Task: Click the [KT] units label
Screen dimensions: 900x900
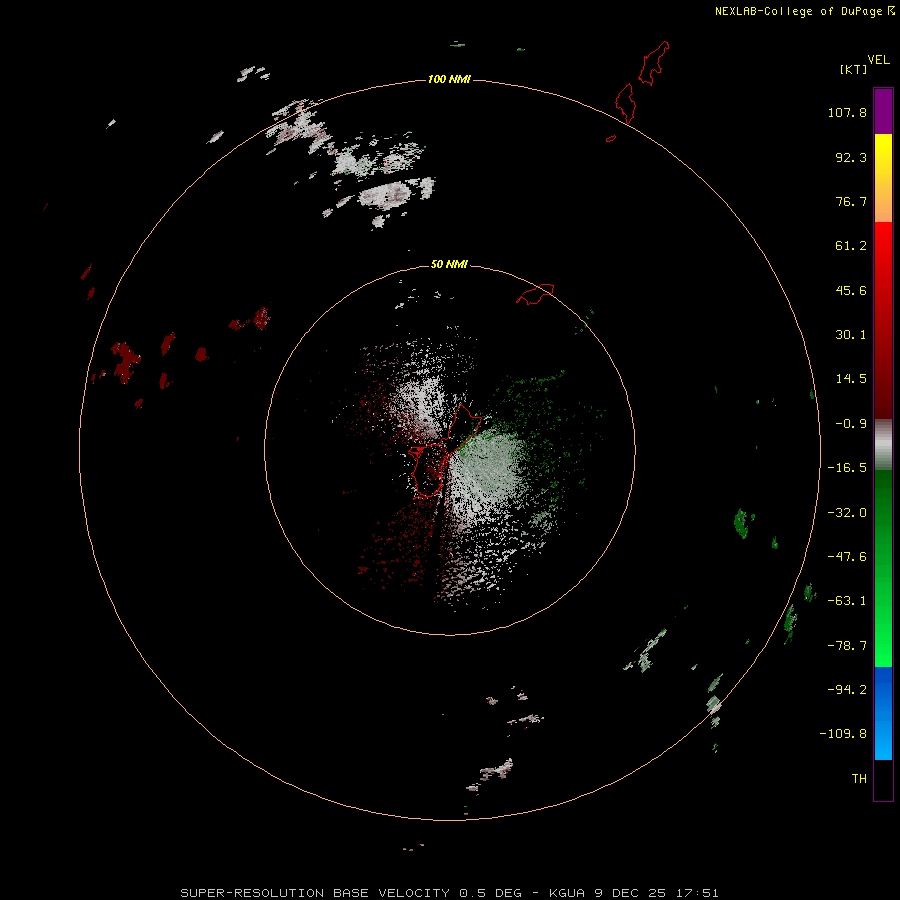Action: pyautogui.click(x=854, y=69)
